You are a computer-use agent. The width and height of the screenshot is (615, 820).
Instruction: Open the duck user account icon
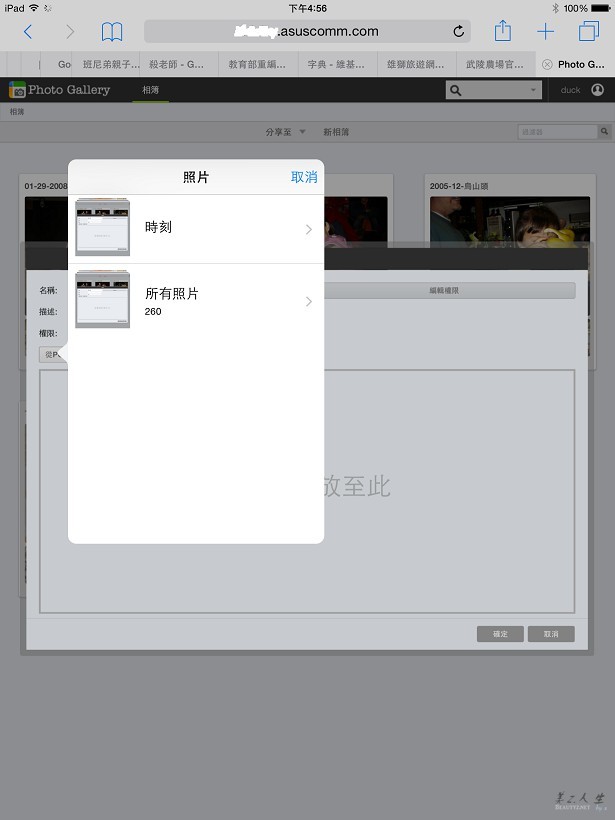click(x=597, y=90)
